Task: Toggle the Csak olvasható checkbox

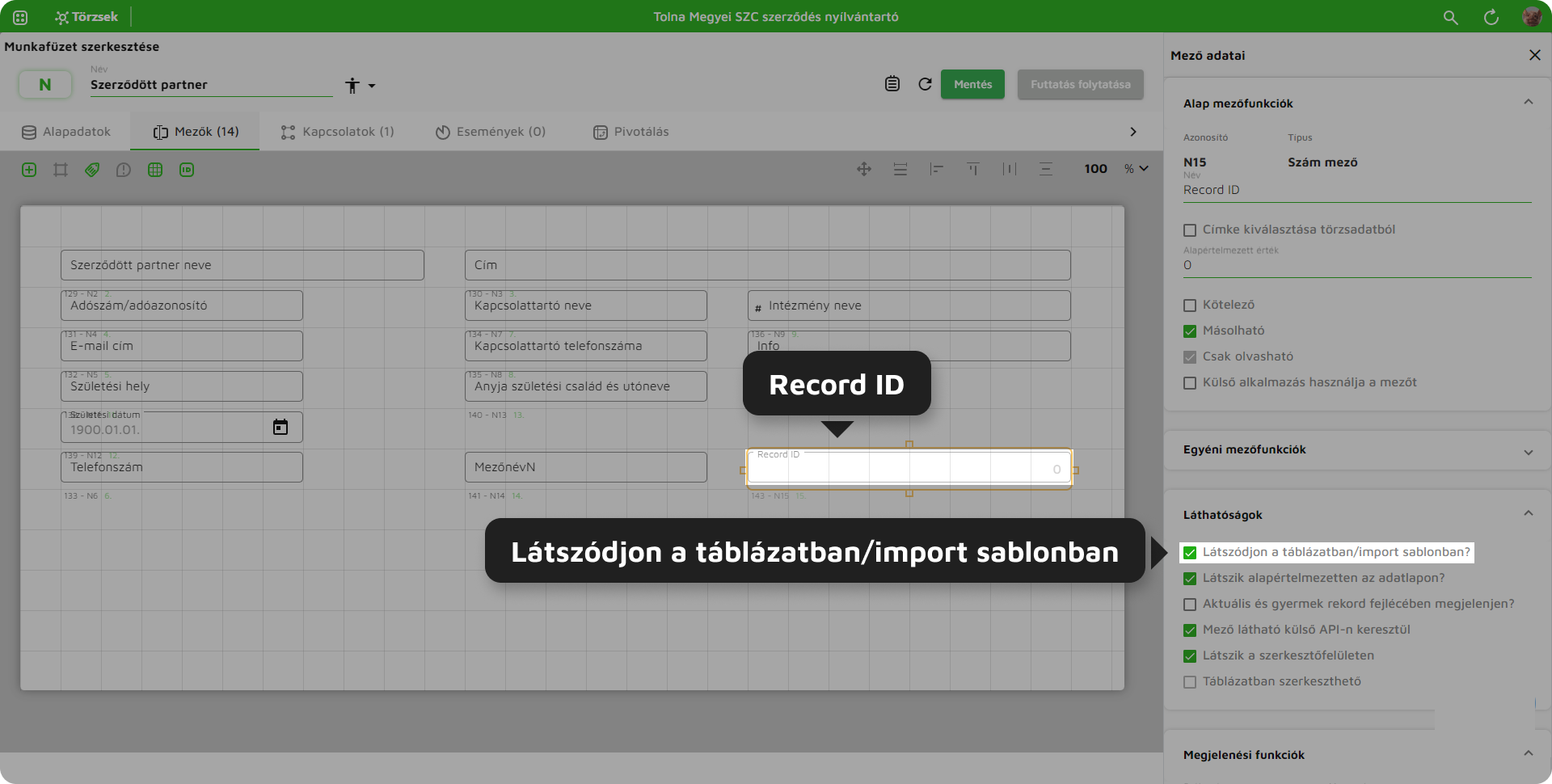Action: (x=1190, y=357)
